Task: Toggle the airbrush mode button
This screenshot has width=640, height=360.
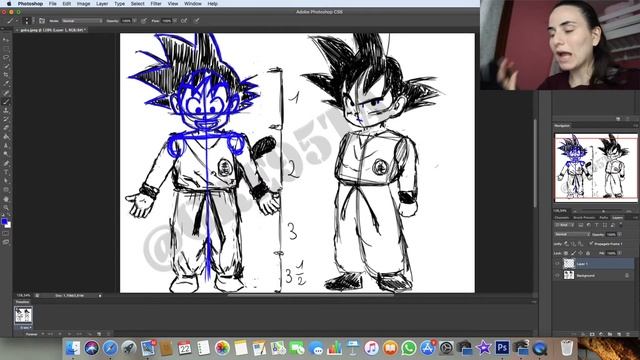Action: 184,20
